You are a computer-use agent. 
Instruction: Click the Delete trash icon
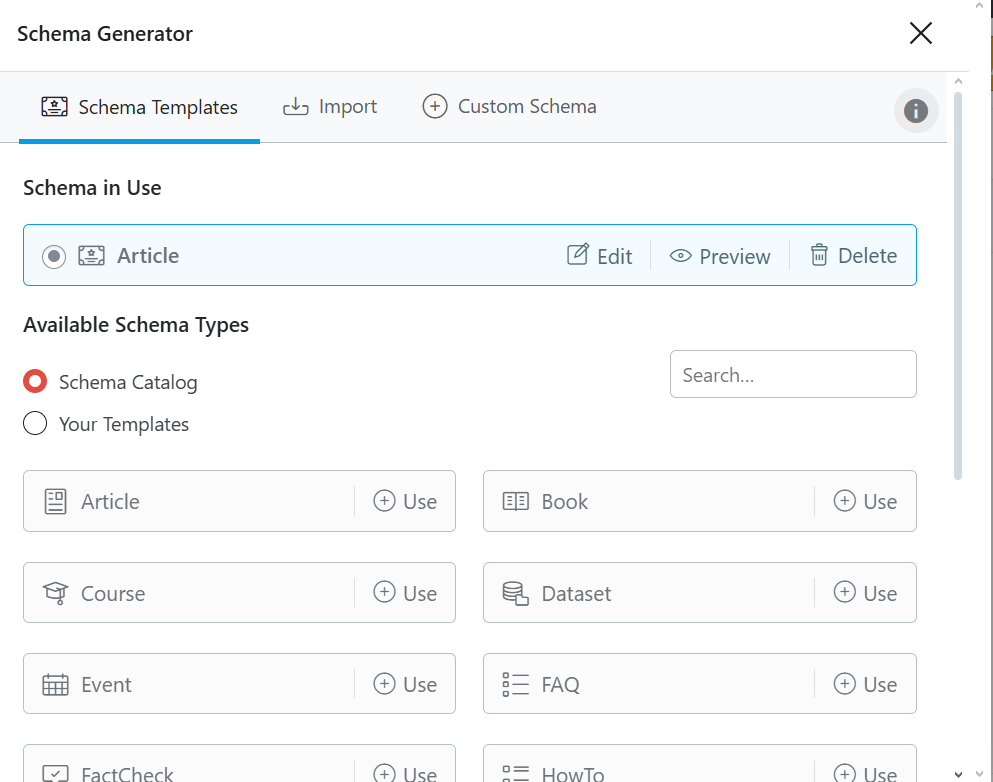[819, 255]
